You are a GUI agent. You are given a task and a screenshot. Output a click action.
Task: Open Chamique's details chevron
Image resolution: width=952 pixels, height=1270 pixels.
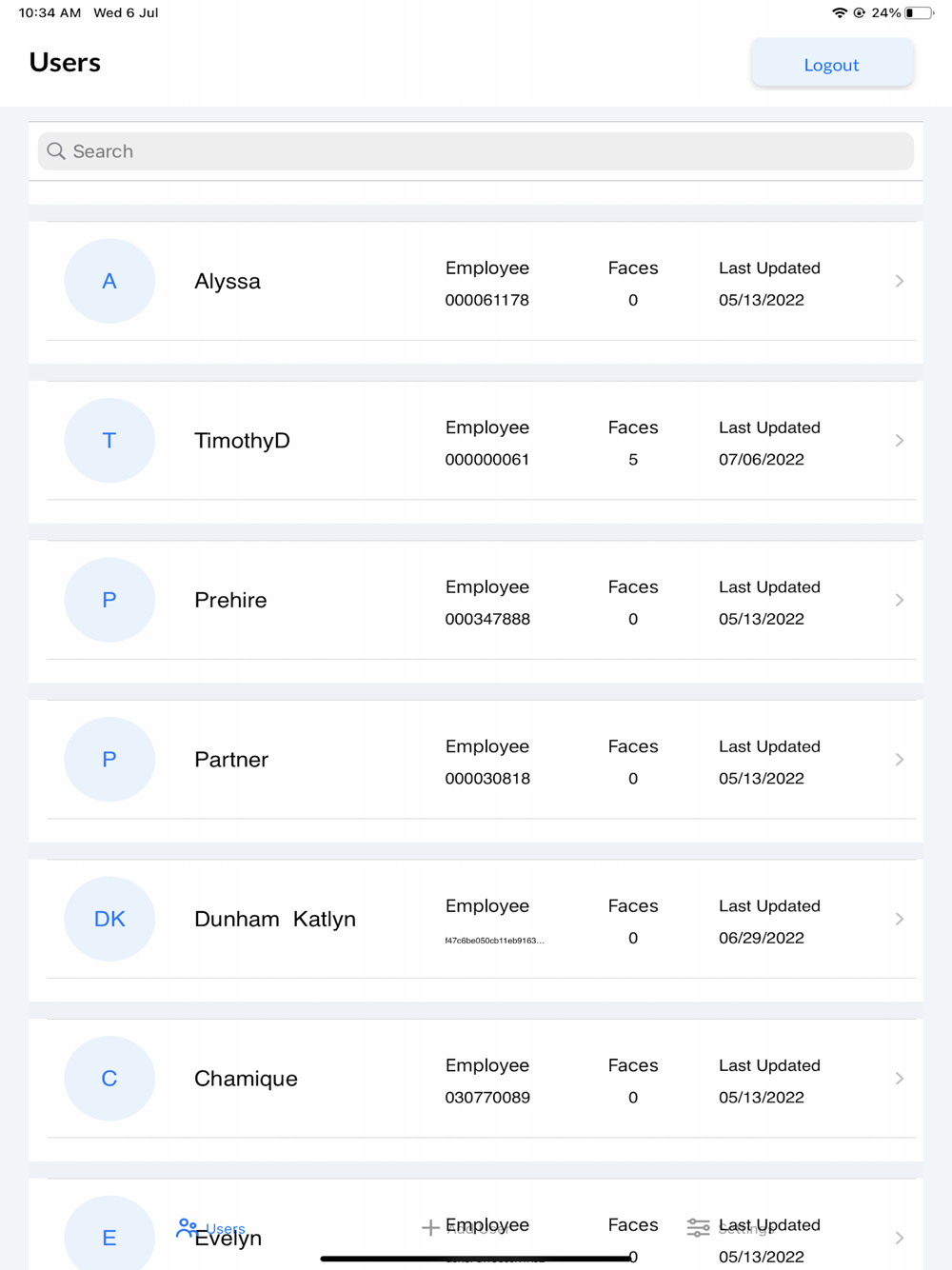900,1079
